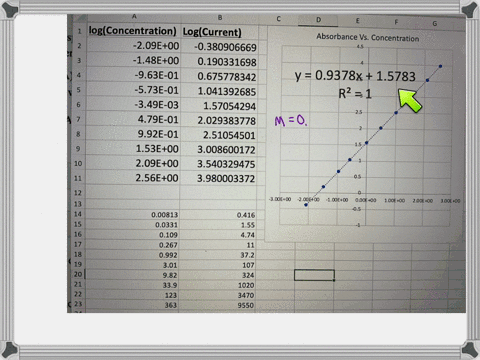480x360 pixels.
Task: Select concentration cell 0.267
Action: point(133,245)
